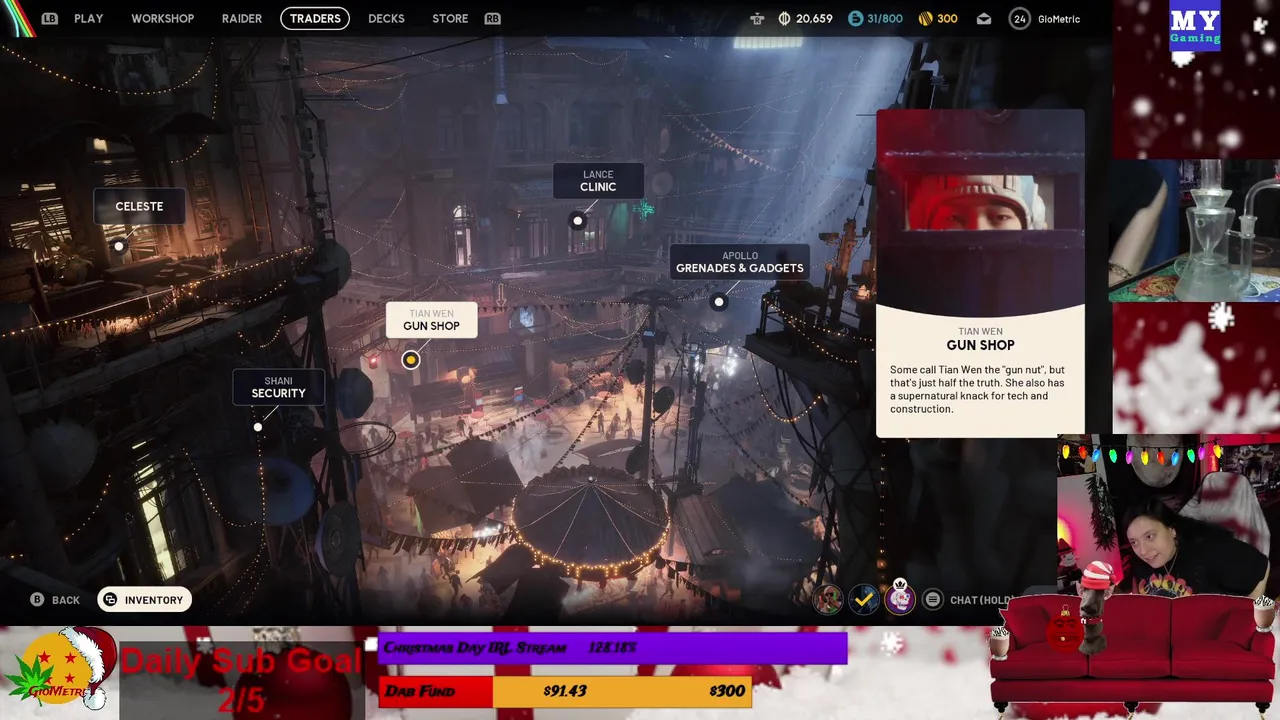Click the Daily Sub Goal 2/5 text
Screen dimensions: 1280x720
(241, 678)
